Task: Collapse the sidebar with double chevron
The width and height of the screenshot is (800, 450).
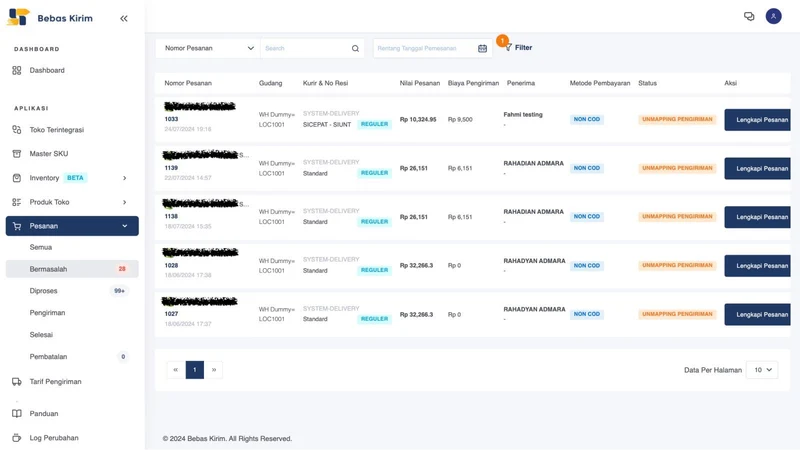Action: (123, 18)
